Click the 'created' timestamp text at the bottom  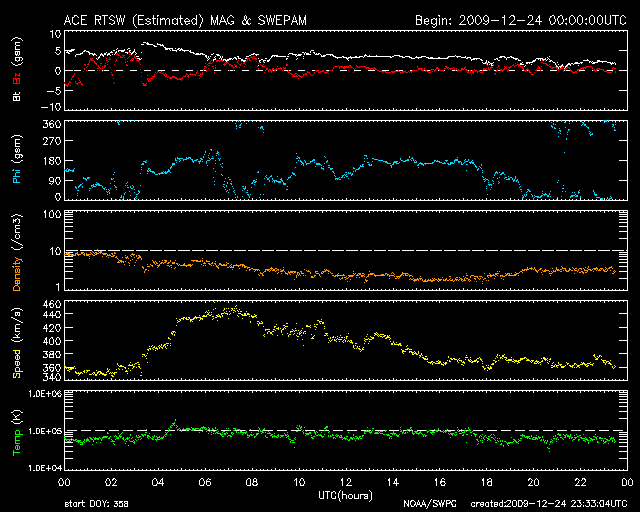click(549, 504)
